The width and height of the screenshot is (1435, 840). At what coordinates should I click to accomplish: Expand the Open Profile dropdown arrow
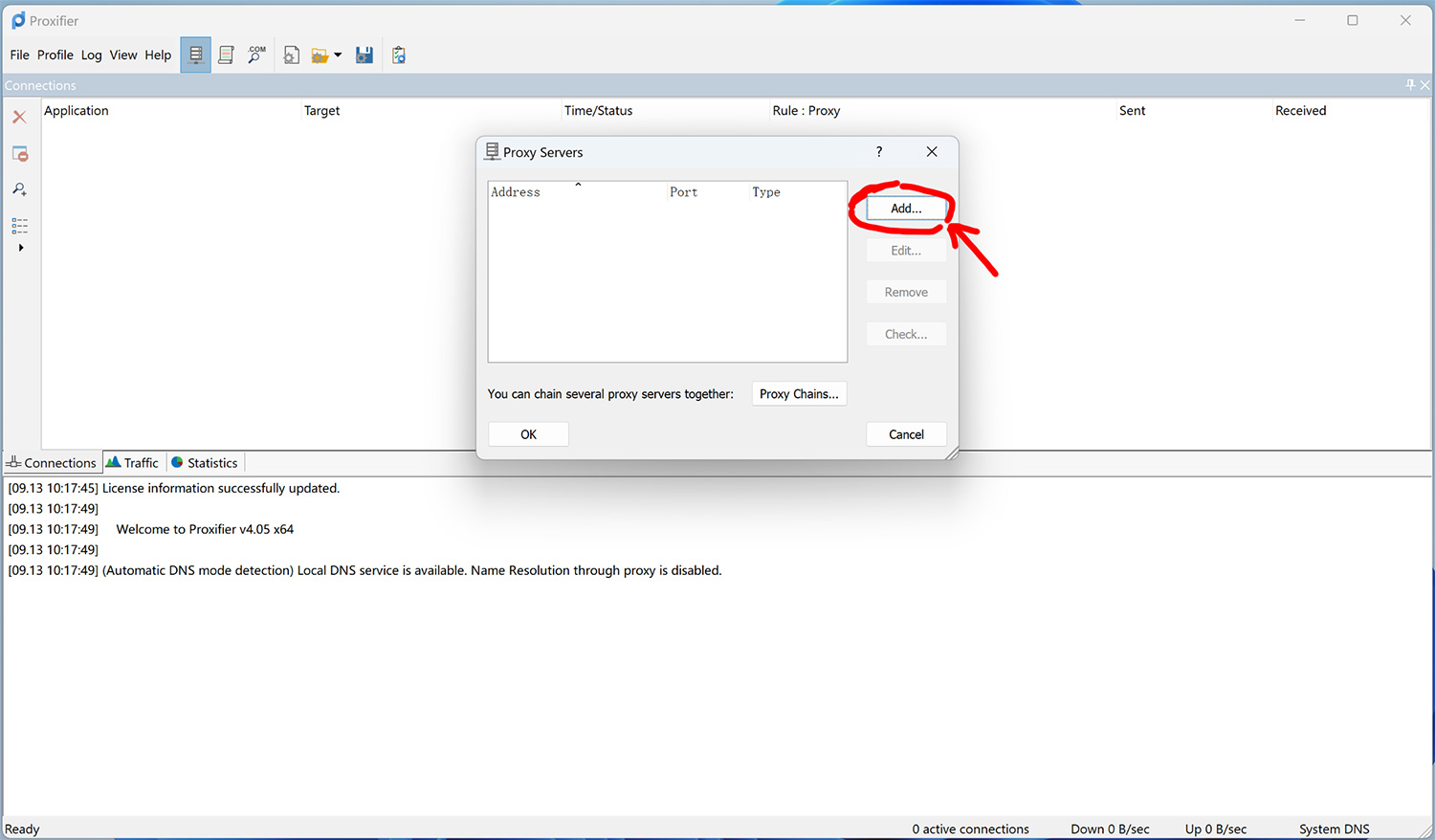tap(338, 55)
